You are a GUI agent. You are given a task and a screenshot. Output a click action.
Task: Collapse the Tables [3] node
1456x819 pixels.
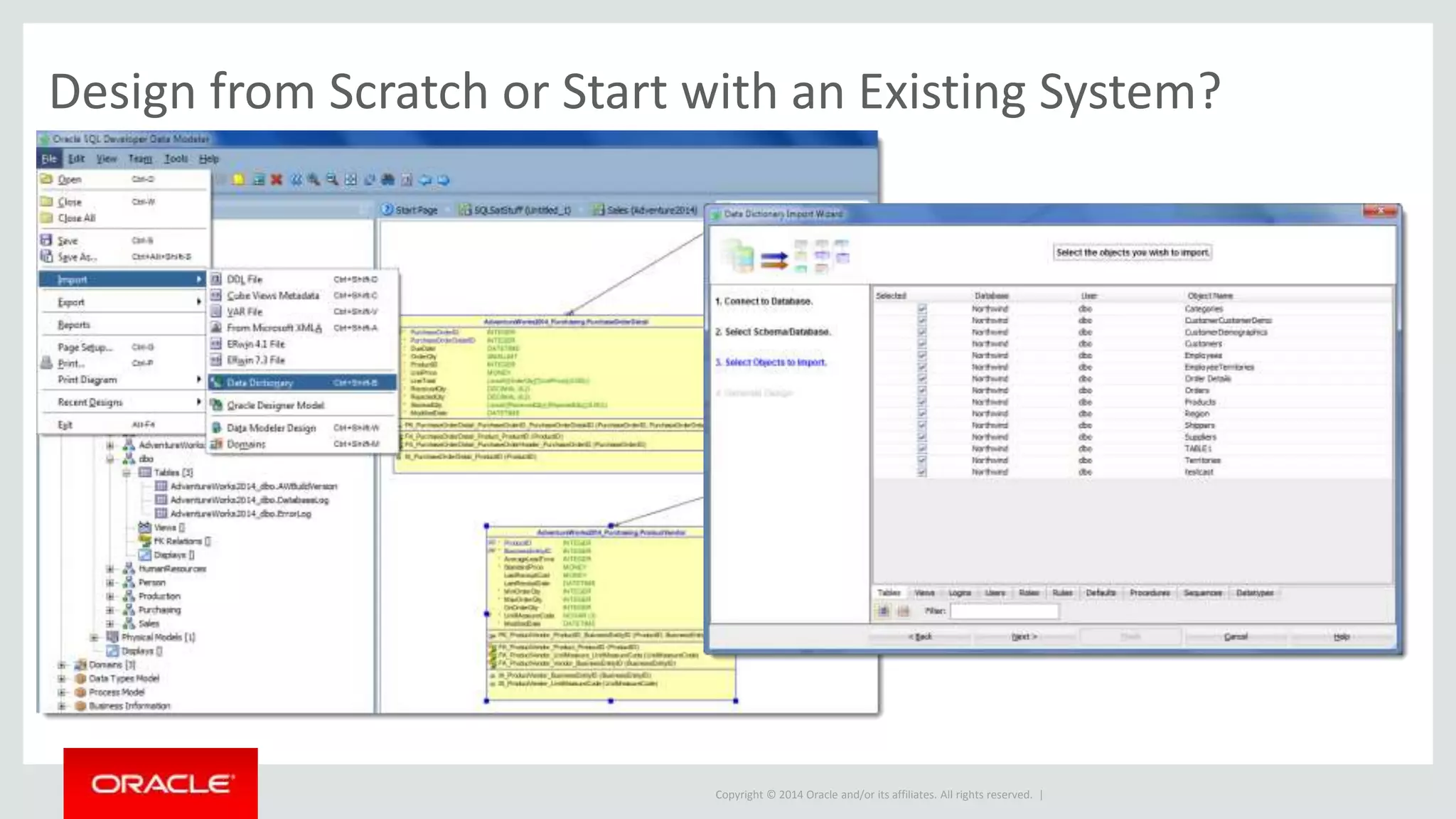point(126,473)
